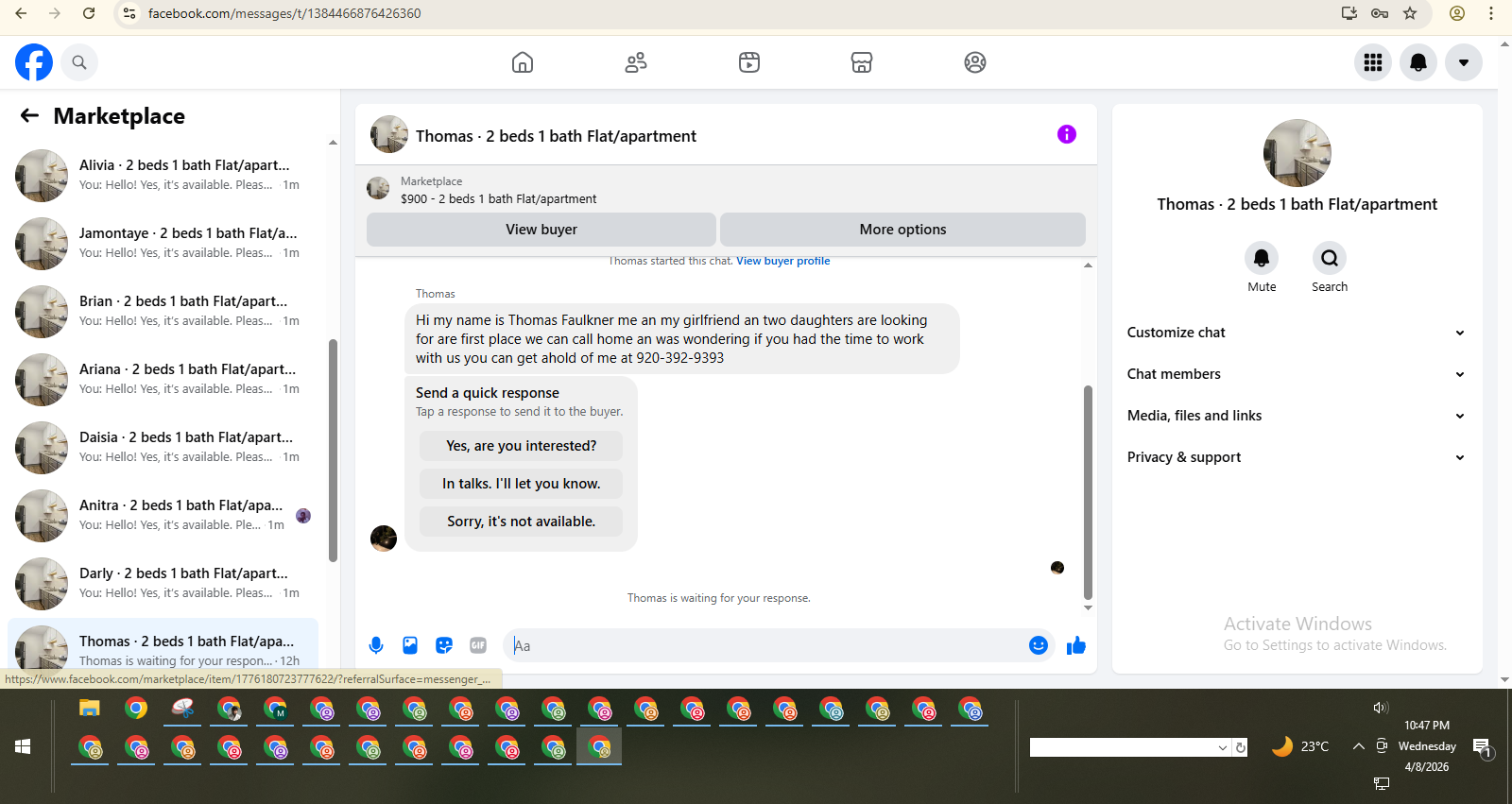Expand the Customize chat section
Screen dimensions: 1512x804
coord(1297,333)
